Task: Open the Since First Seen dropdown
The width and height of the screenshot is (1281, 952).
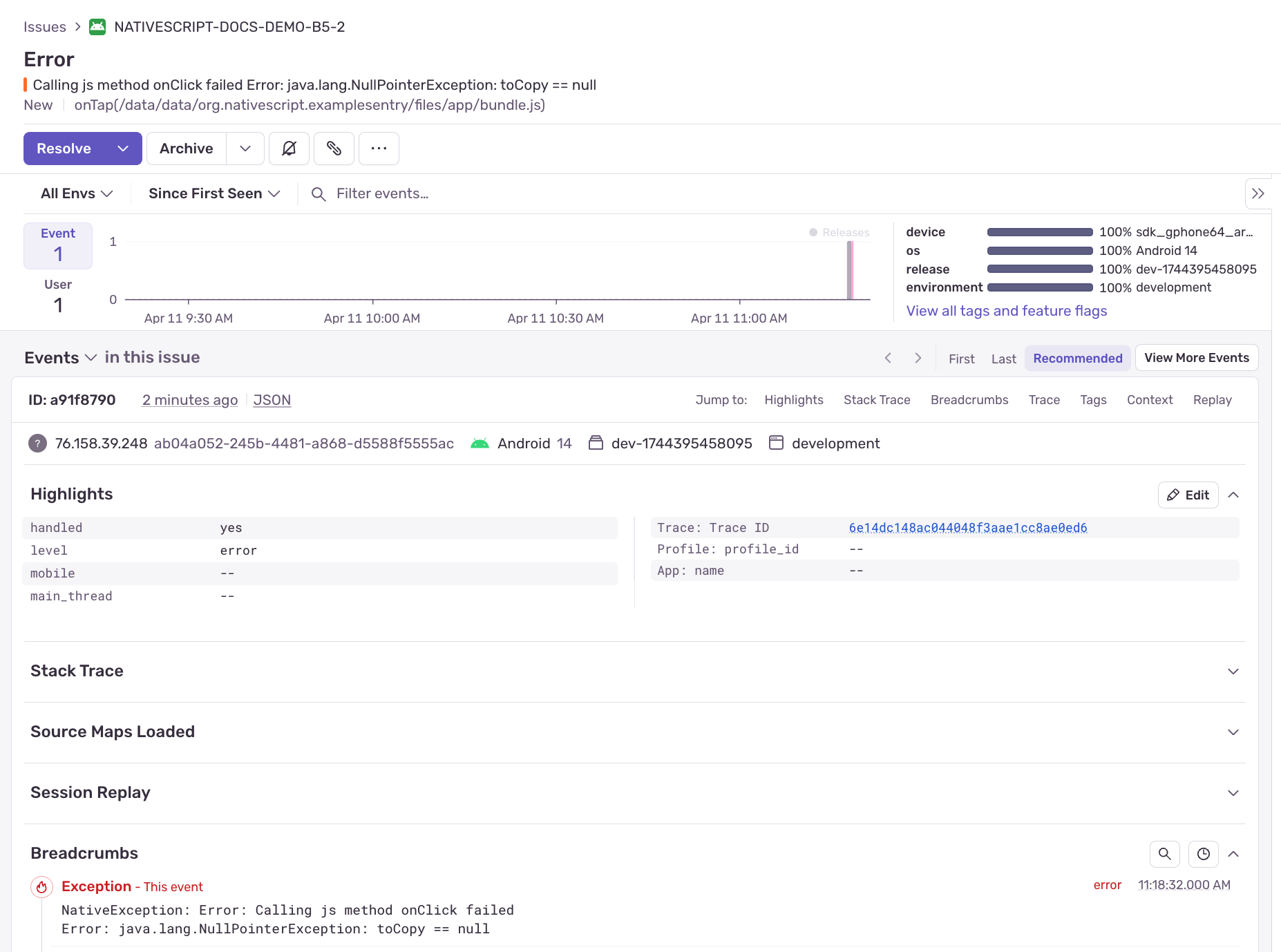Action: tap(213, 193)
